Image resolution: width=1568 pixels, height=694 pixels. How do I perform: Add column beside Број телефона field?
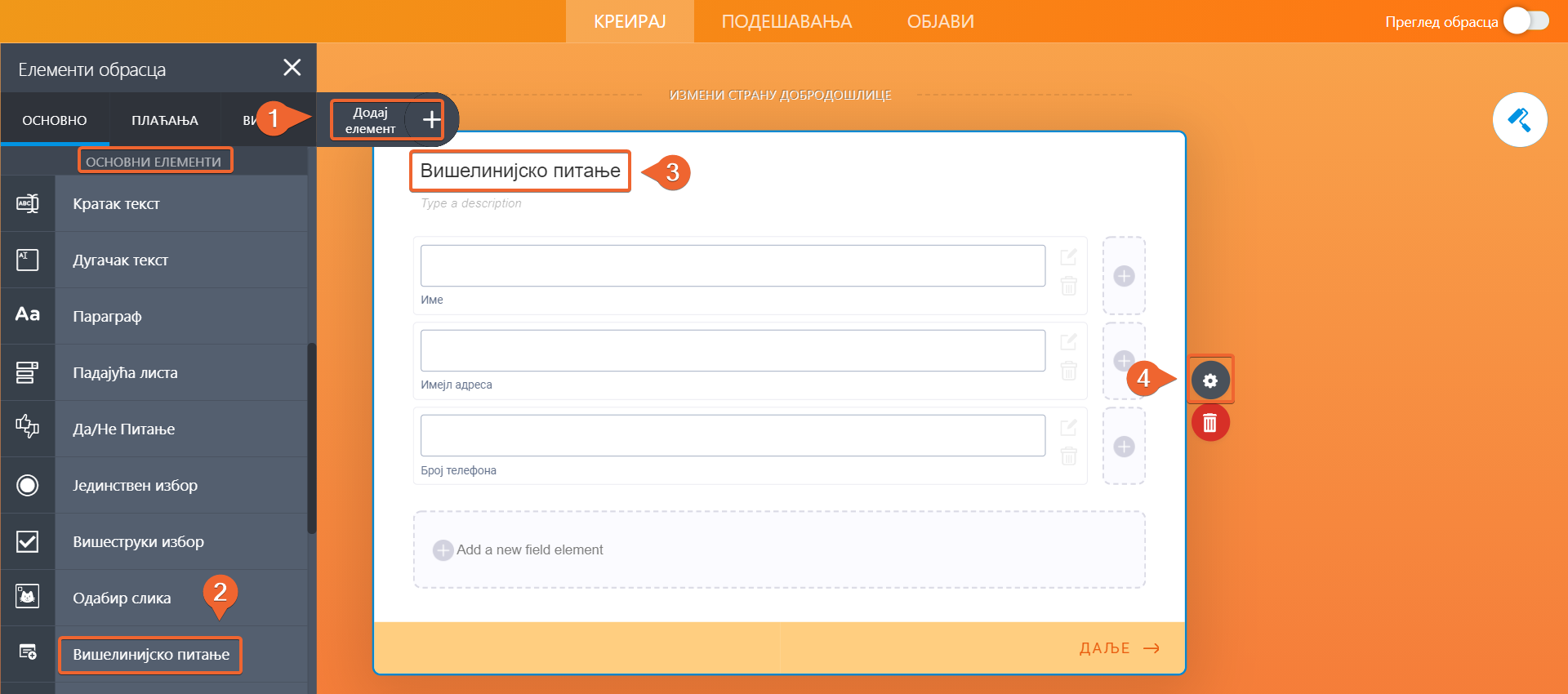[x=1124, y=447]
